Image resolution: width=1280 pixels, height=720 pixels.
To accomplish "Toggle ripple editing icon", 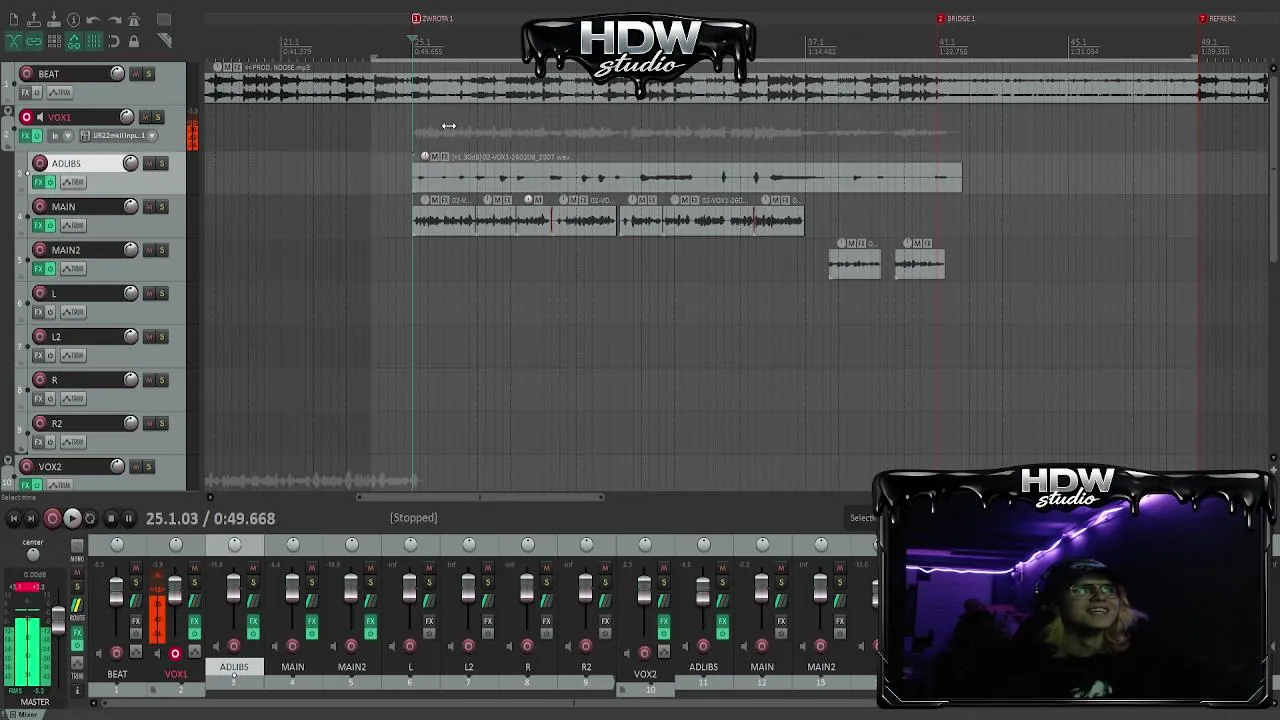I will click(x=53, y=41).
